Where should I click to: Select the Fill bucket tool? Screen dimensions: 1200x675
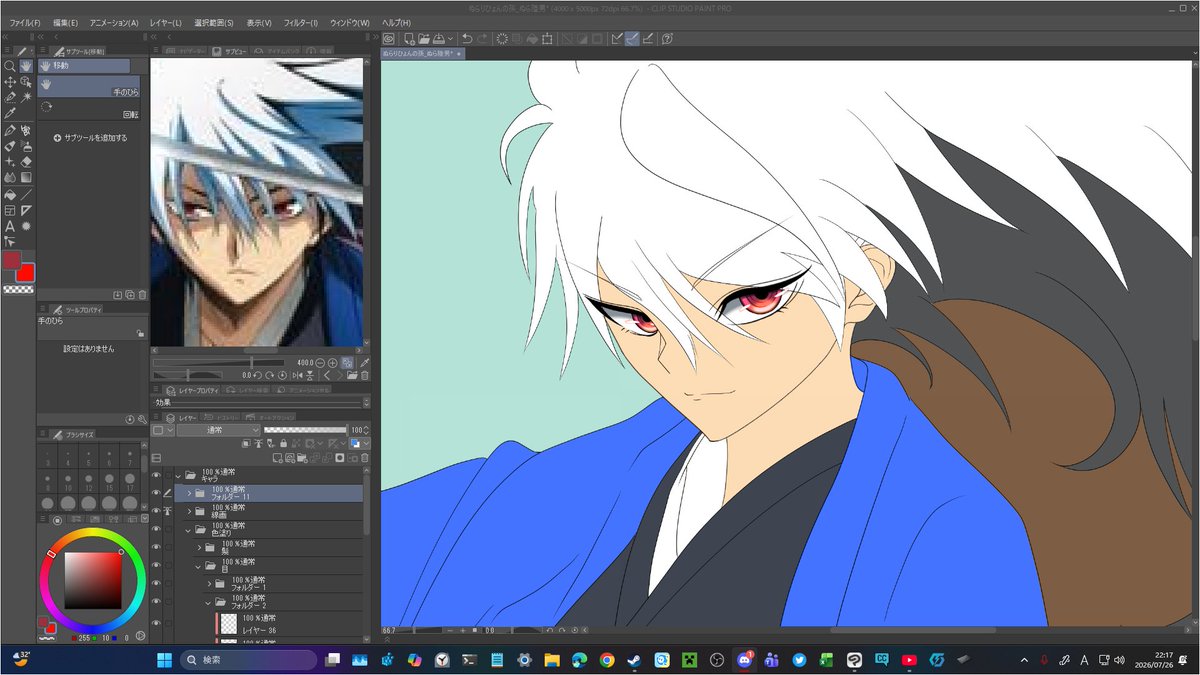10,195
